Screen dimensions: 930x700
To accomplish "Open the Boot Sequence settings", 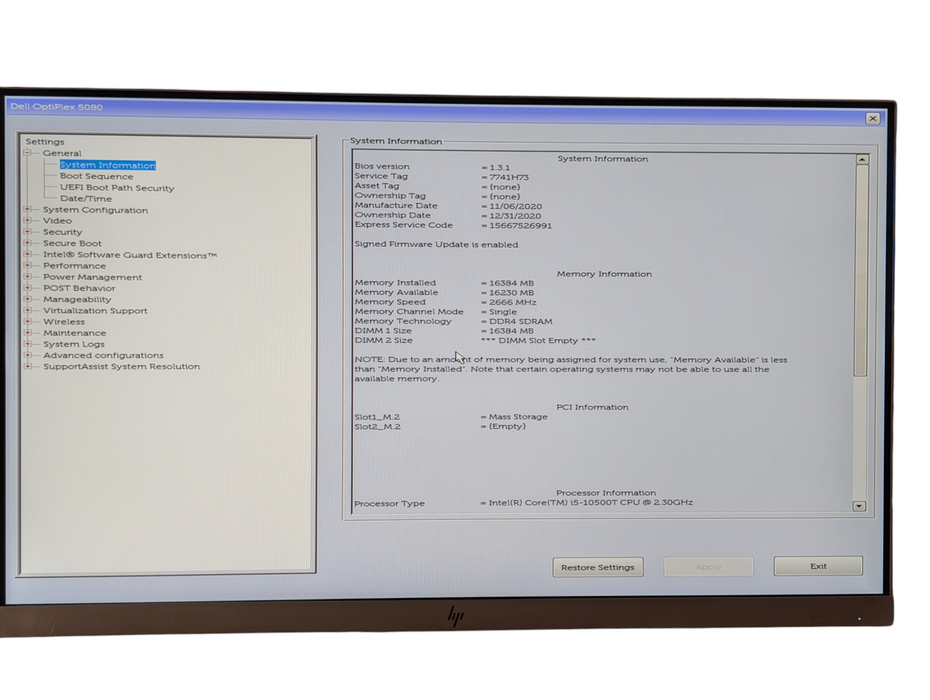I will (97, 176).
